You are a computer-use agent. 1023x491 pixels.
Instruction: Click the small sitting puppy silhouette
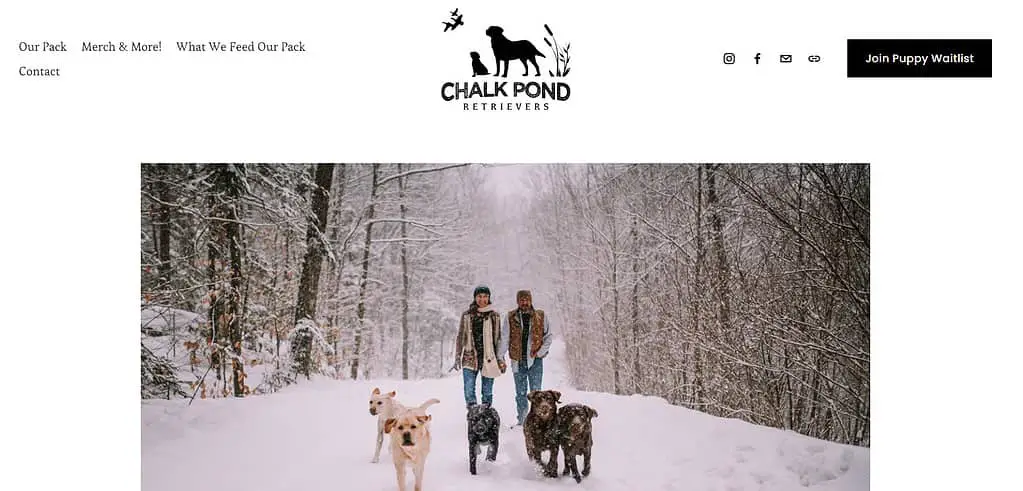479,64
